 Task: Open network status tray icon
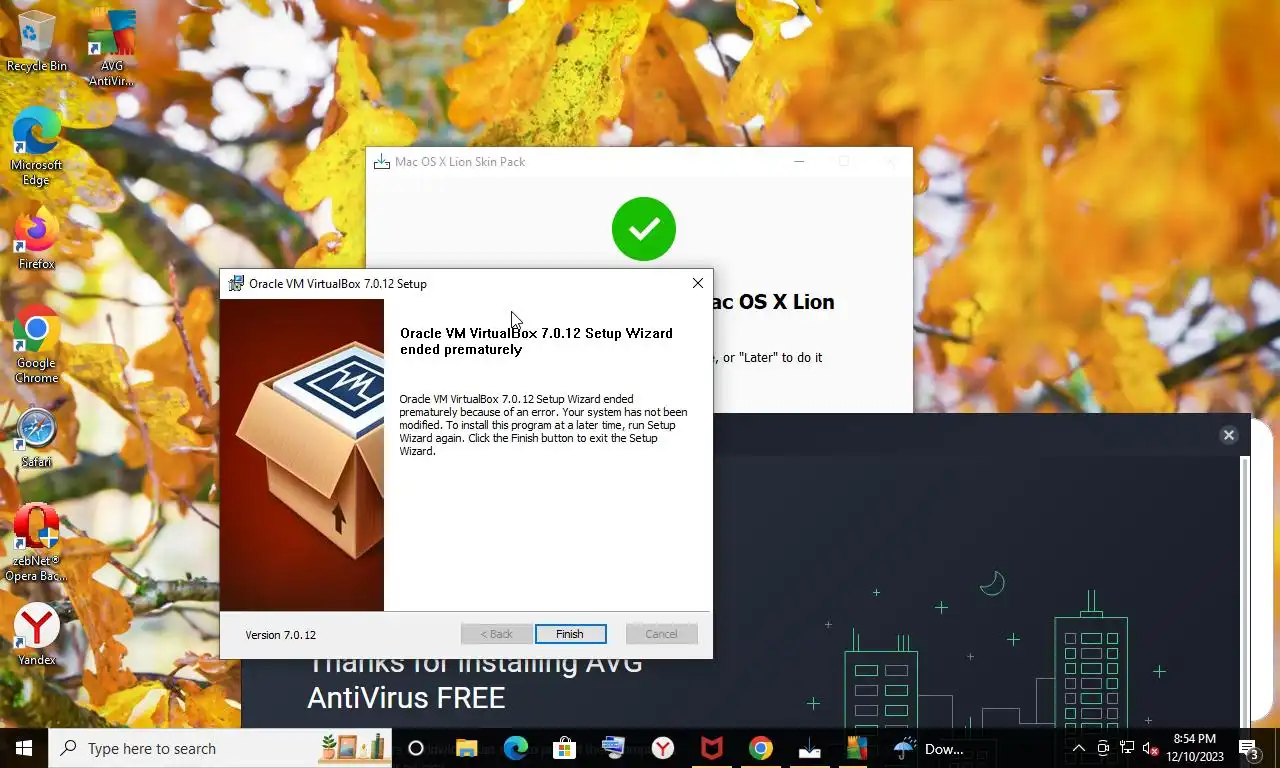tap(1127, 748)
